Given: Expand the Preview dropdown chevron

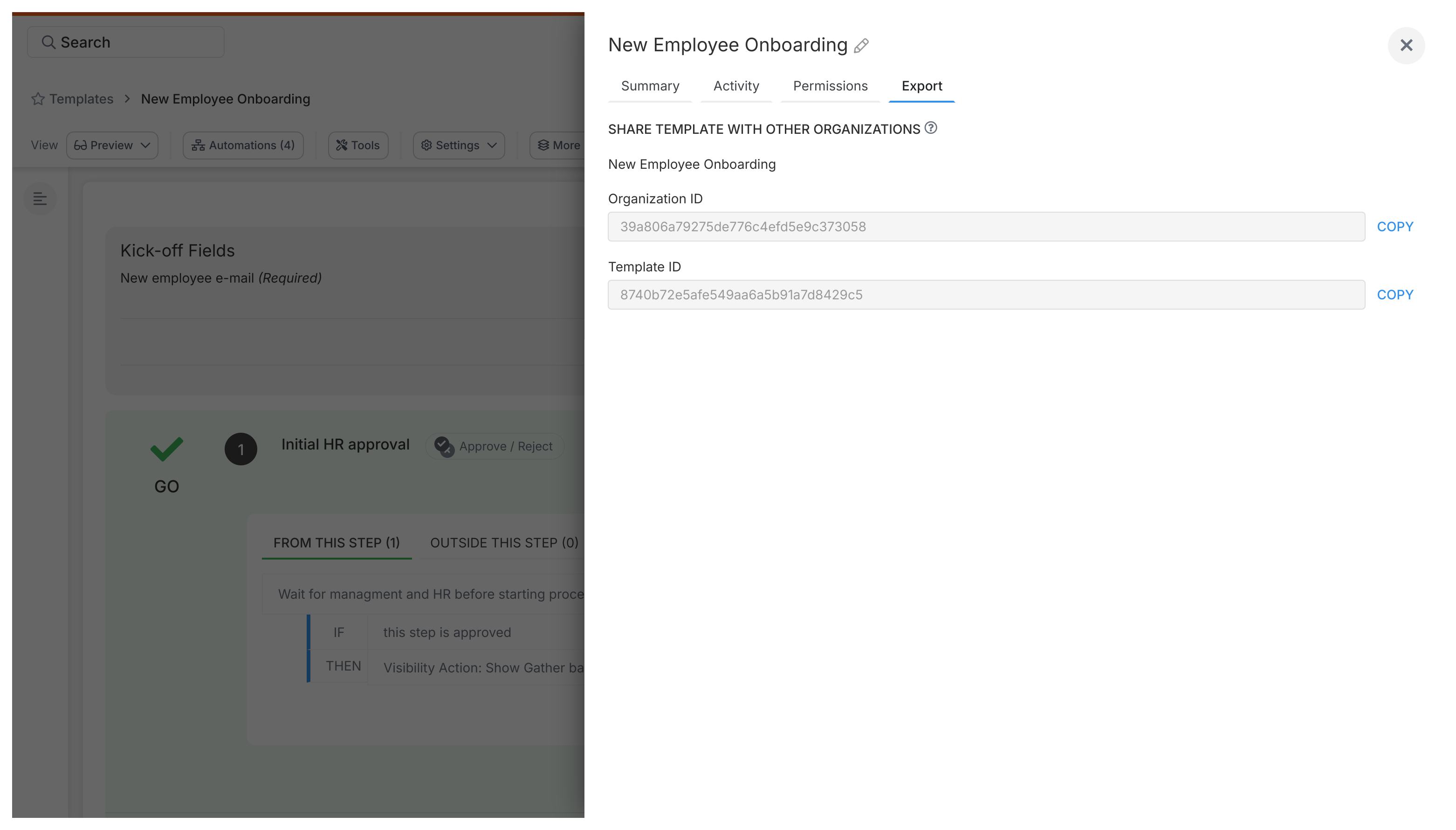Looking at the screenshot, I should (x=145, y=145).
